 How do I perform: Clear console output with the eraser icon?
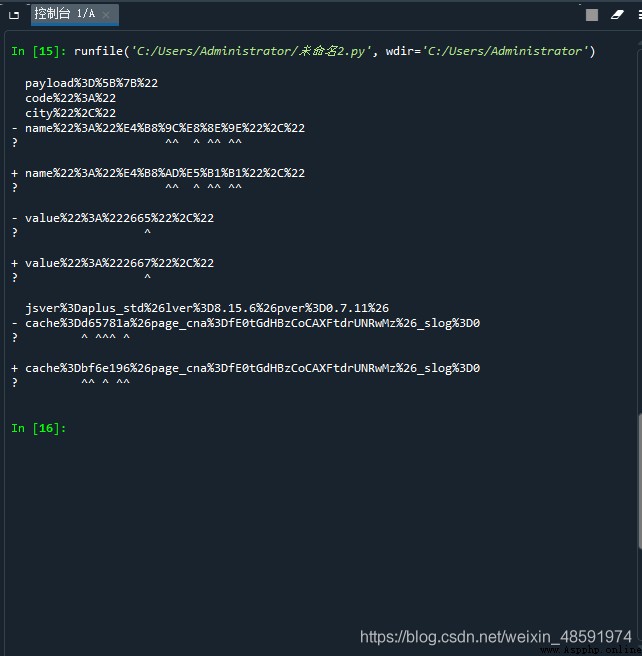(617, 15)
